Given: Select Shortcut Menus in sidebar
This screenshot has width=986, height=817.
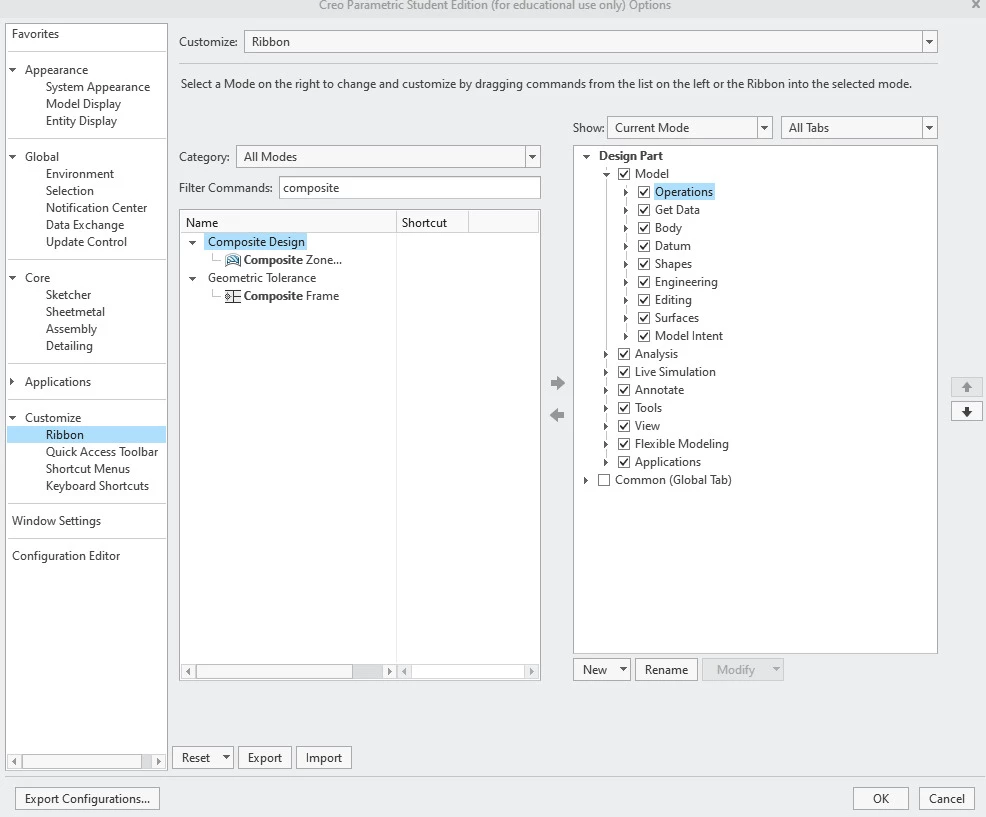Looking at the screenshot, I should (87, 469).
